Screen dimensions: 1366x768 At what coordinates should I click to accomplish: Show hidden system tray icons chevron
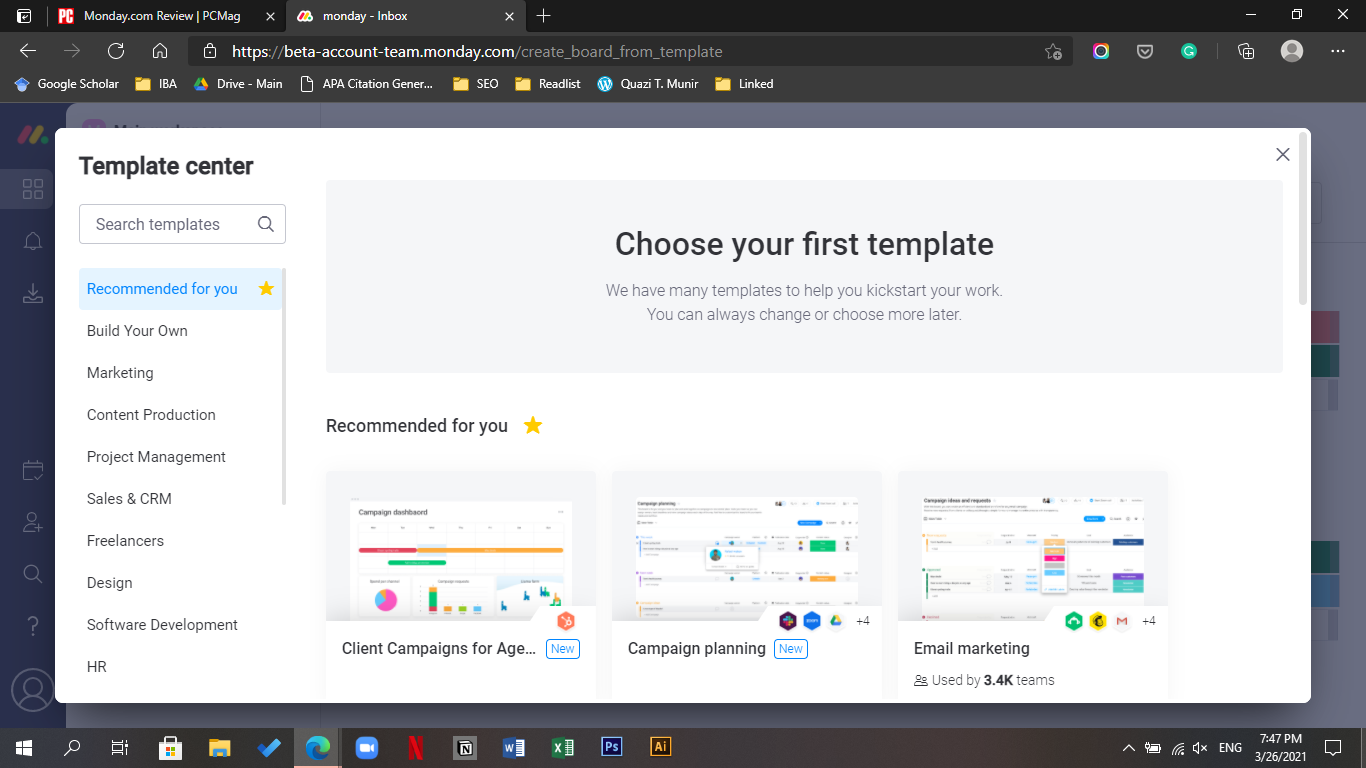point(1128,747)
